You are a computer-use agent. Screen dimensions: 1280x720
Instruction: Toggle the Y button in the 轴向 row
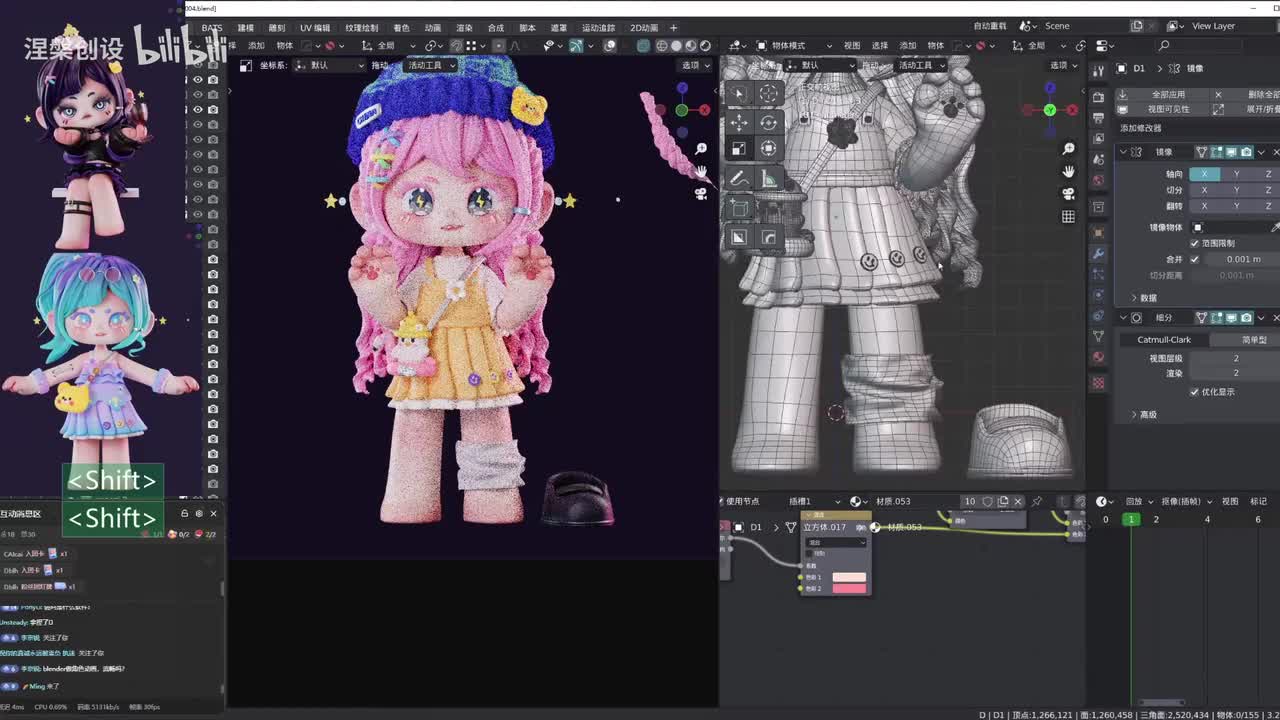click(1236, 174)
